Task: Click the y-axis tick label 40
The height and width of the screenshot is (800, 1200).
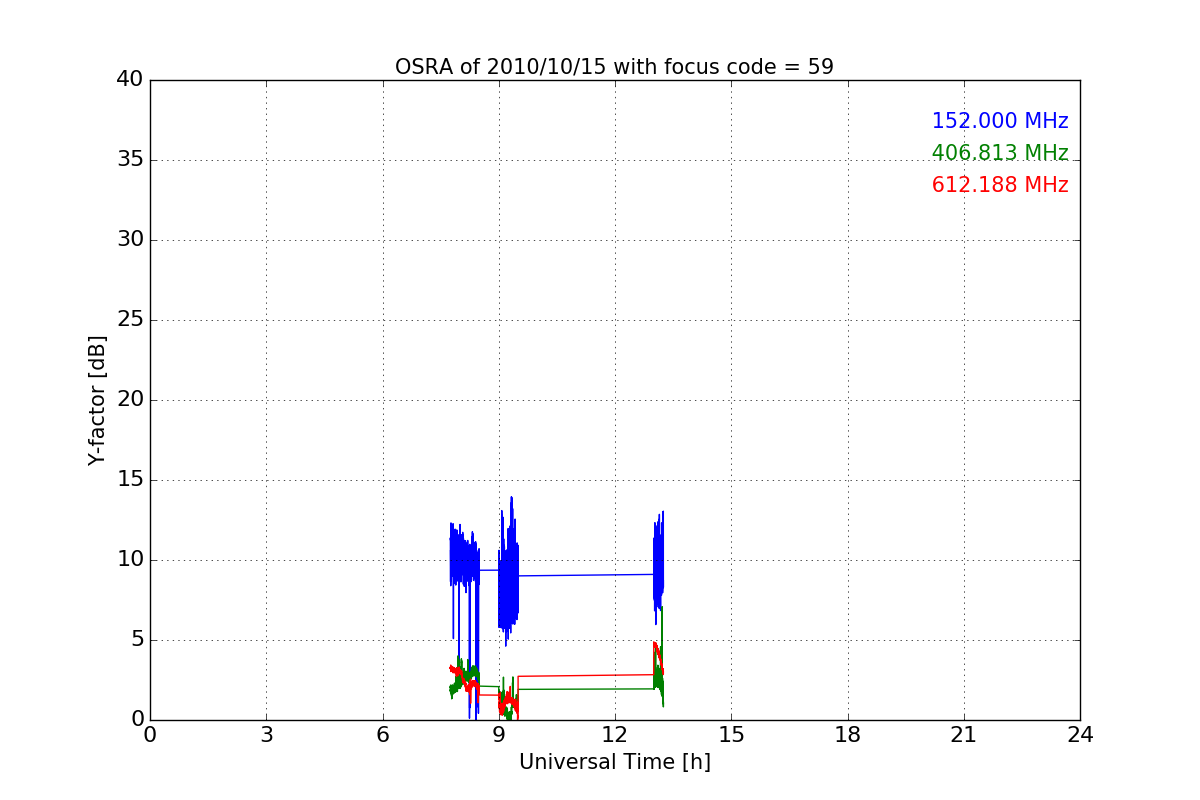Action: coord(130,80)
